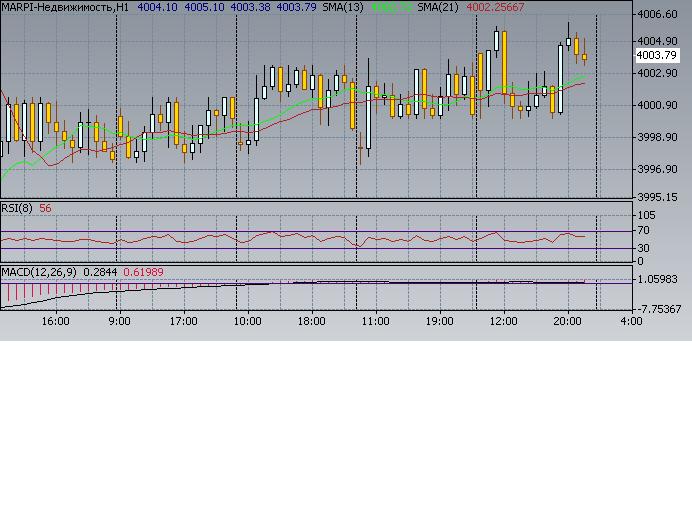Click the RSI 30 oversold level label
Screen dimensions: 692x512
pyautogui.click(x=645, y=247)
